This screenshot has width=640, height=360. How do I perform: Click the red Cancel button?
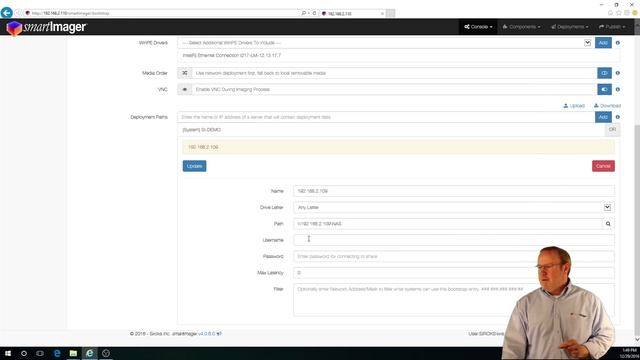coord(603,166)
